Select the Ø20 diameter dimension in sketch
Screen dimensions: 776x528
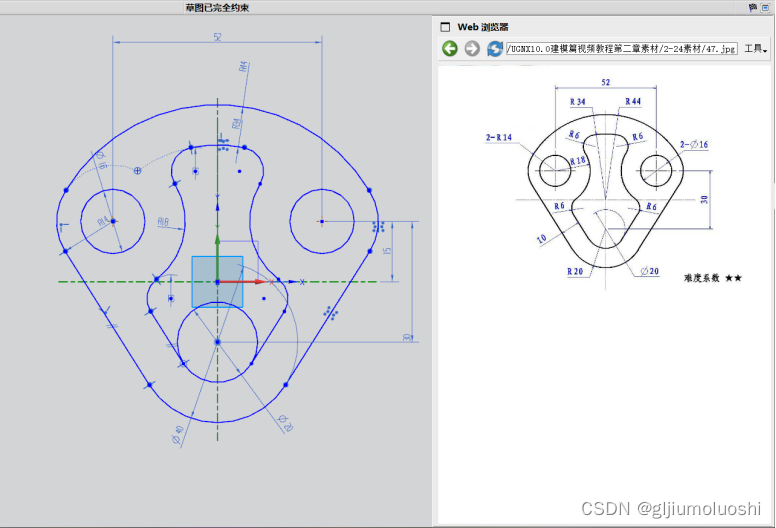coord(286,423)
